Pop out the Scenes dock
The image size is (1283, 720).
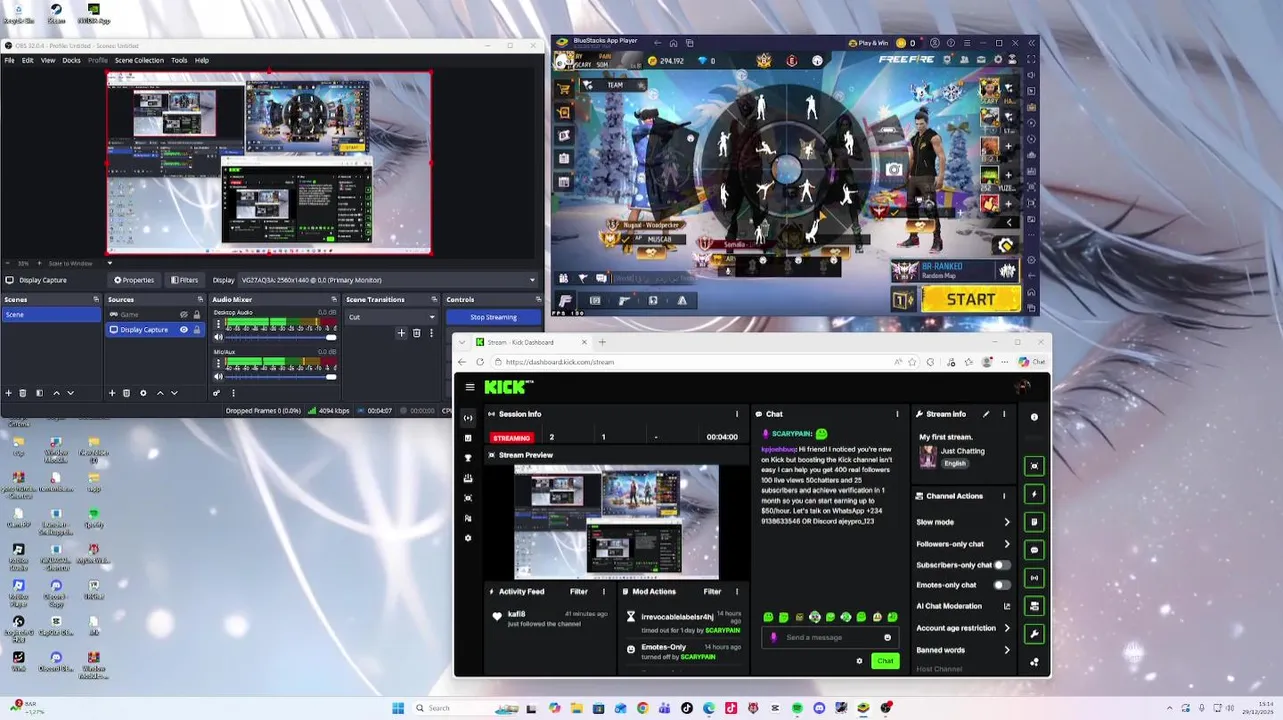click(96, 299)
